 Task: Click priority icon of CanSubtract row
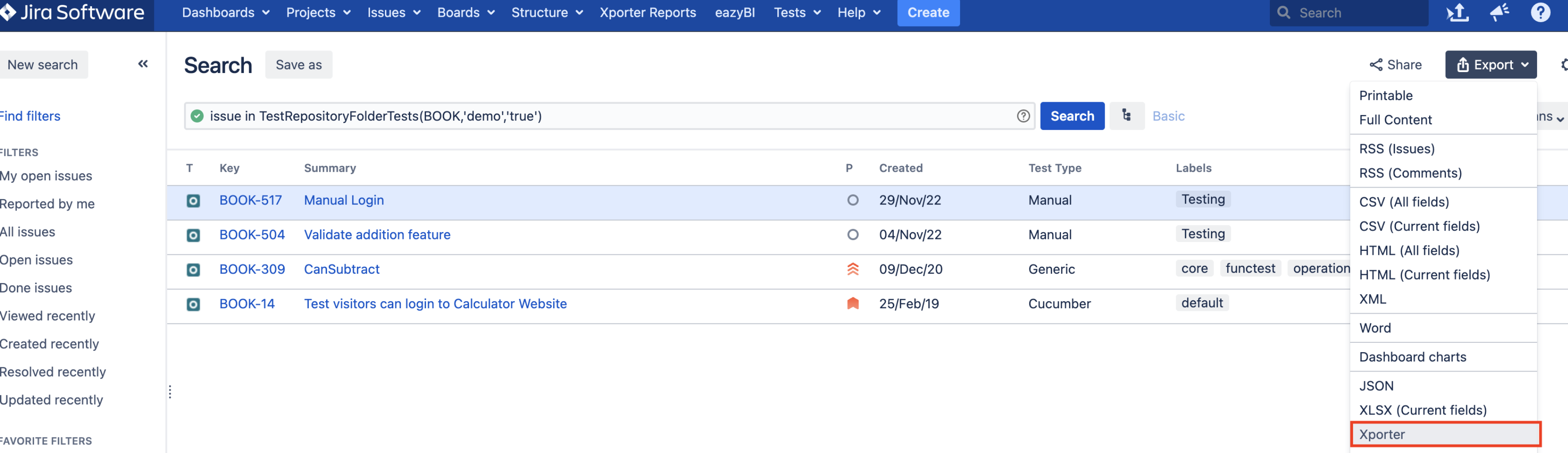point(852,269)
